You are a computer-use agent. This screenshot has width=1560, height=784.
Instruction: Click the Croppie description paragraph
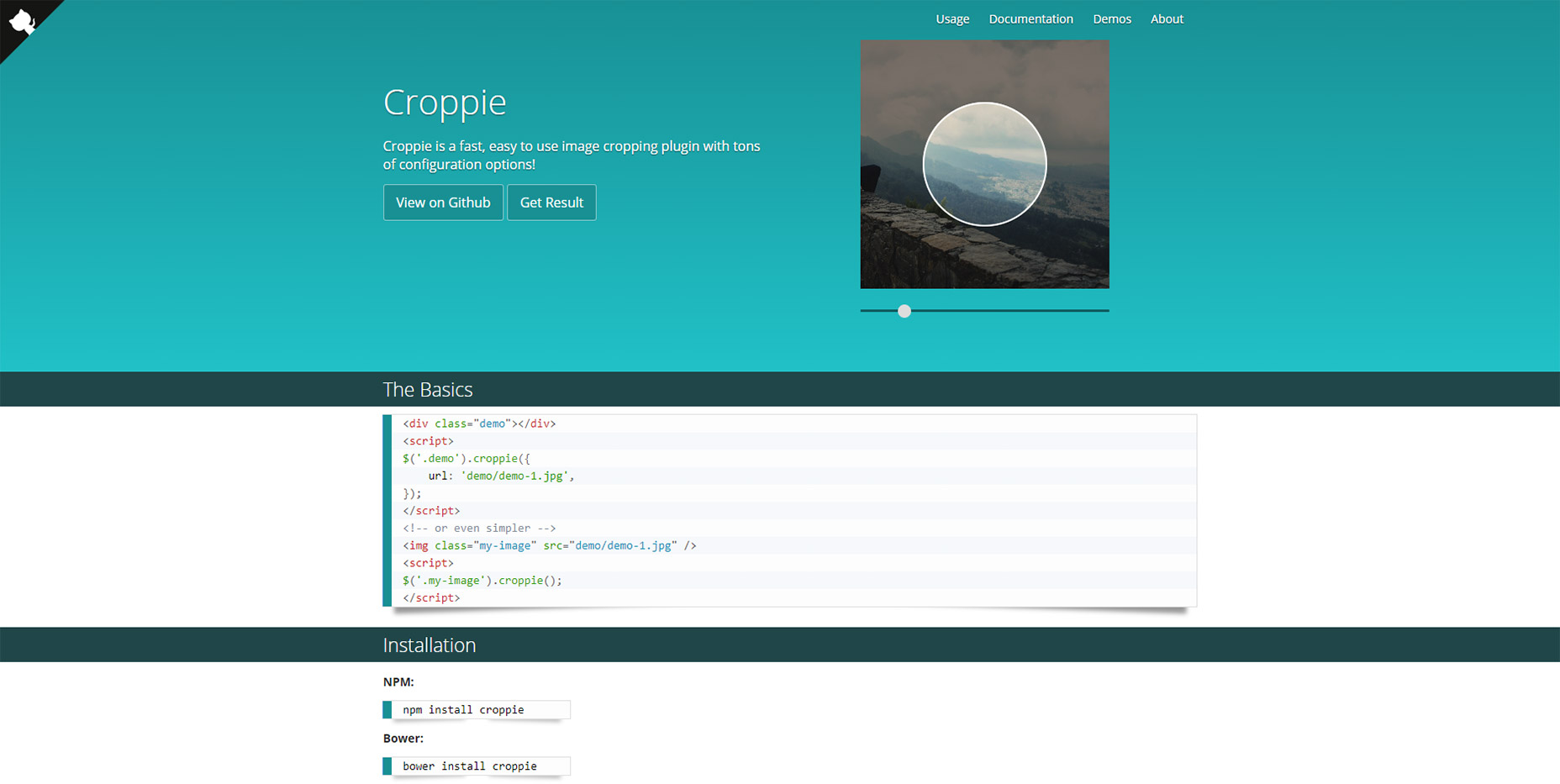572,155
